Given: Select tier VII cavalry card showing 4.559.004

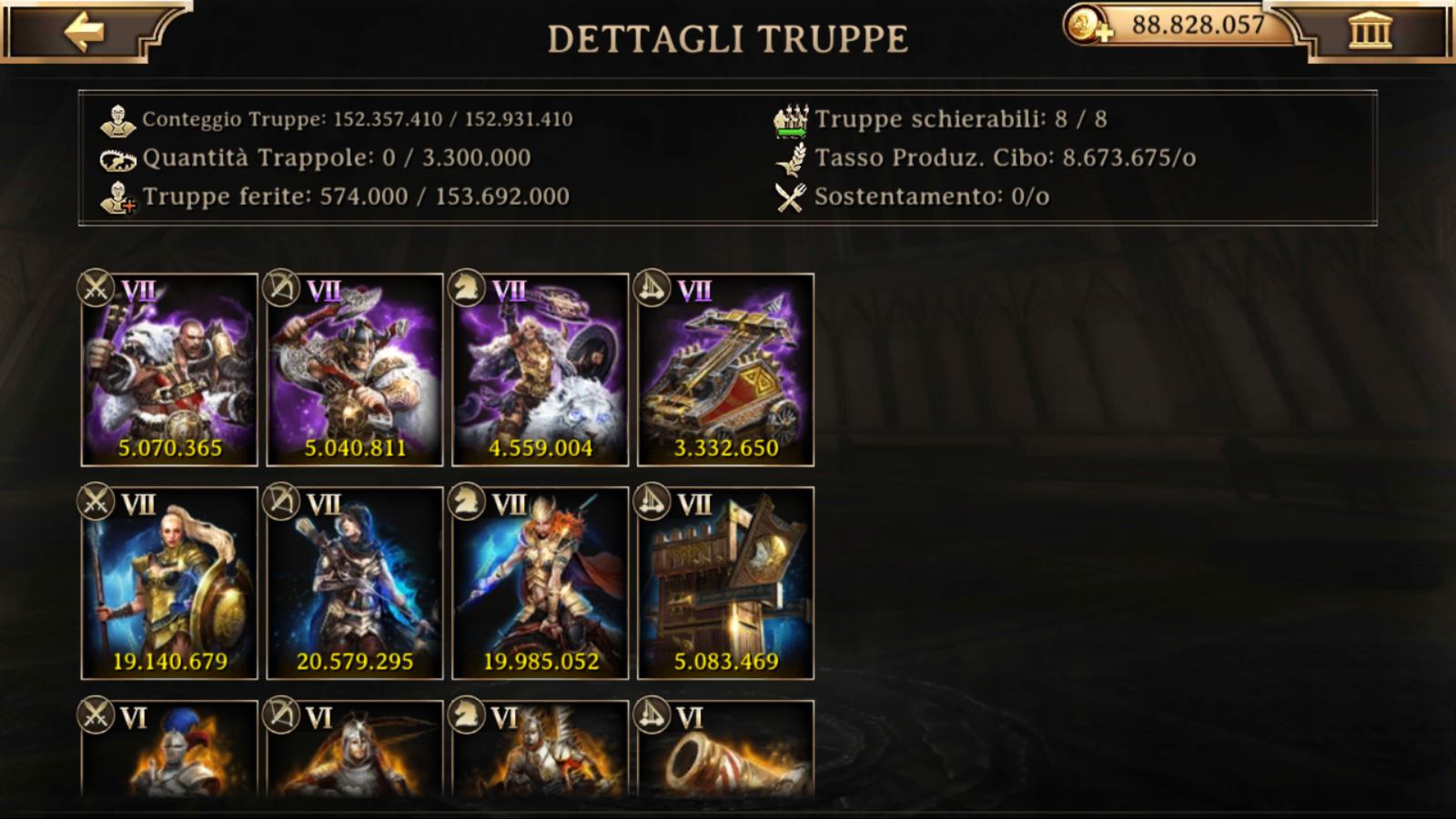Looking at the screenshot, I should point(541,369).
